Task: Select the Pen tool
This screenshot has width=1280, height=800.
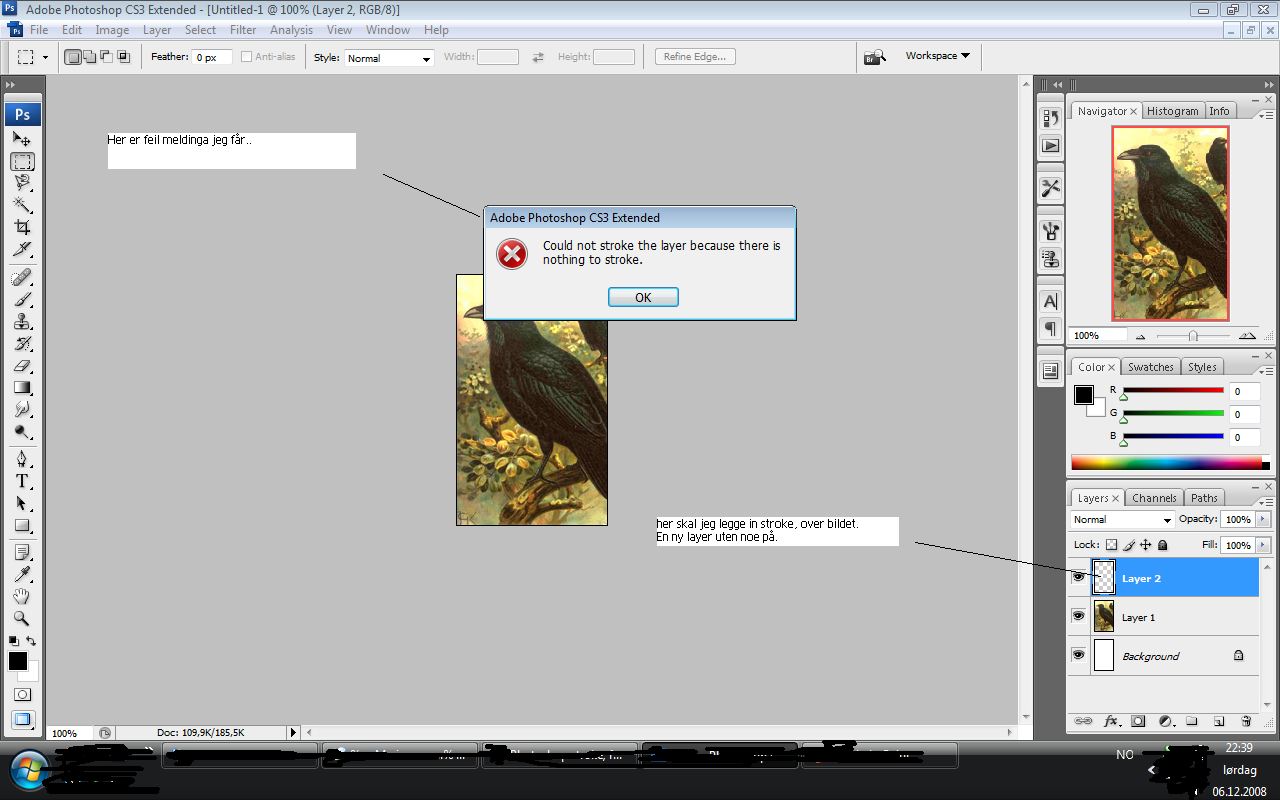Action: [x=22, y=459]
